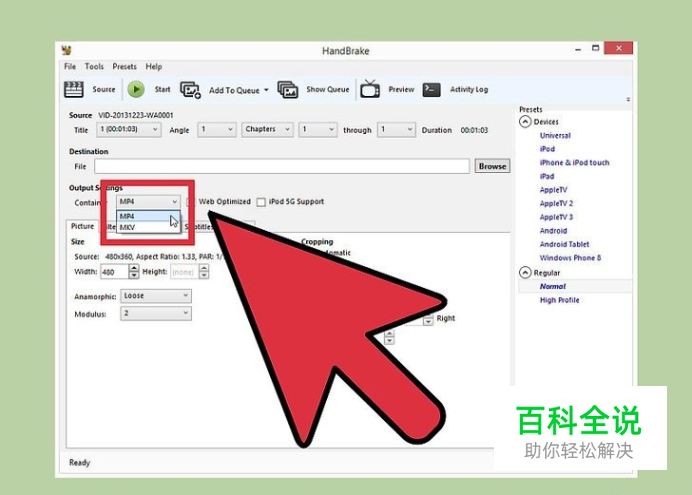The width and height of the screenshot is (692, 495).
Task: Open the ending chapter dropdown after through
Action: (x=396, y=129)
